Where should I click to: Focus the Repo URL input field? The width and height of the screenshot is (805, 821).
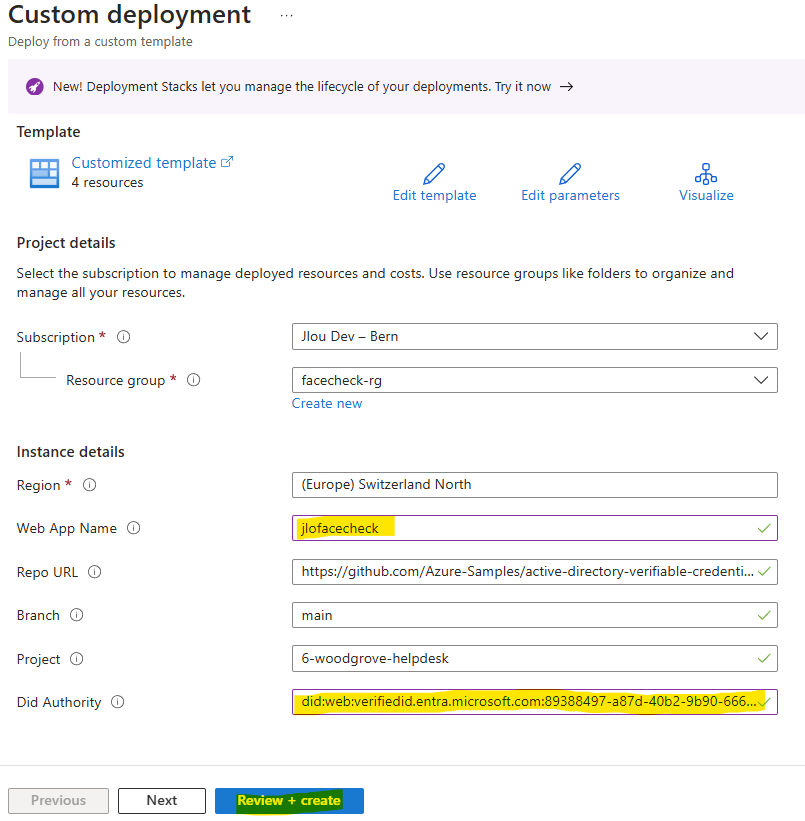535,572
